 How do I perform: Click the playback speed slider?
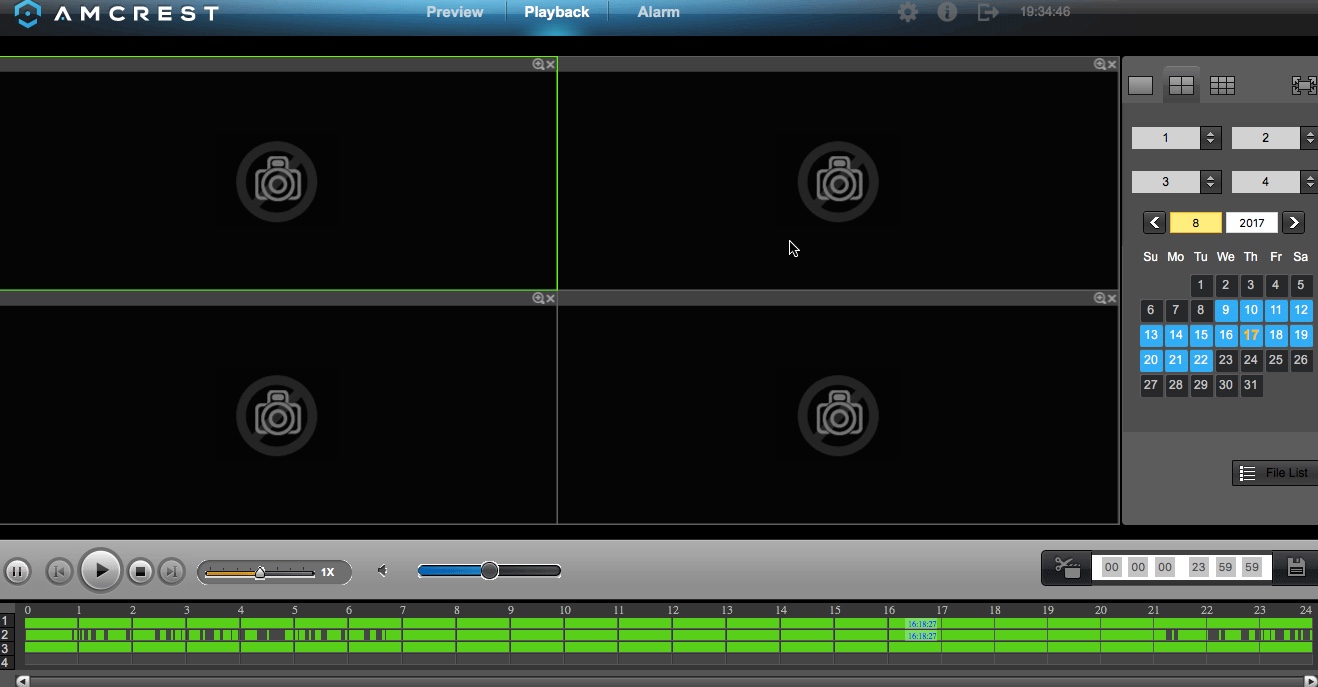tap(260, 572)
